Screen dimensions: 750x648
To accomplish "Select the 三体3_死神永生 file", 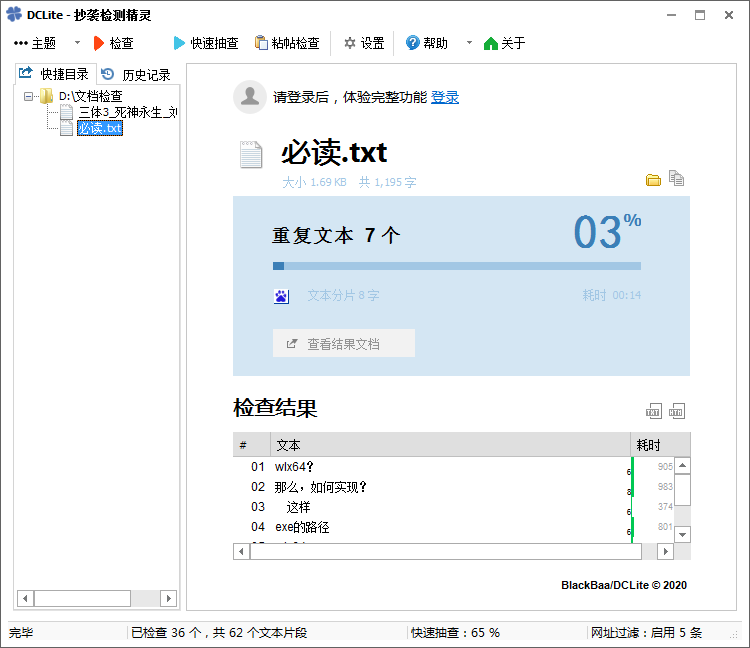I will [x=128, y=112].
